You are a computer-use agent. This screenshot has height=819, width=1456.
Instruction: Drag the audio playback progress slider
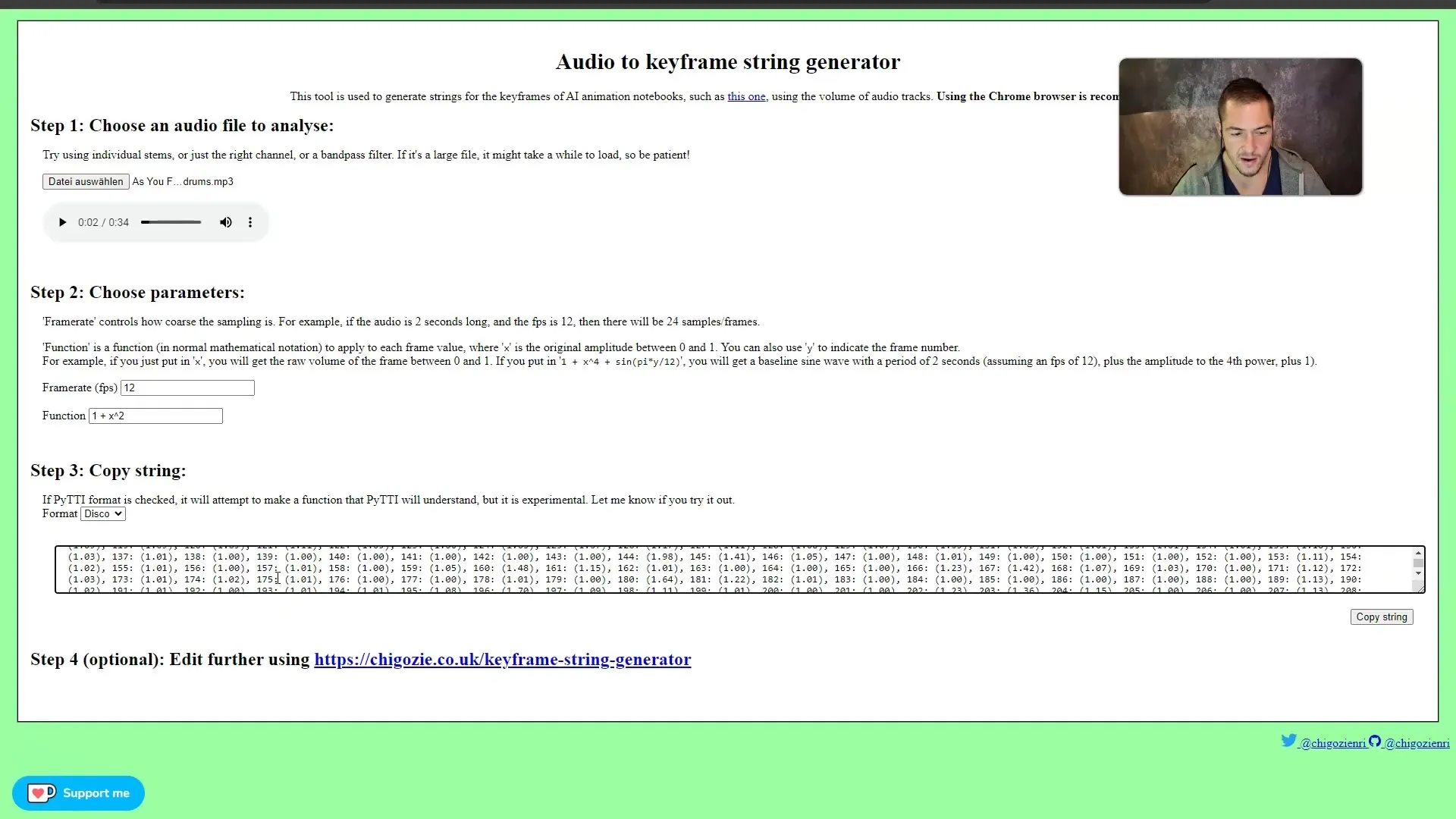coord(170,222)
